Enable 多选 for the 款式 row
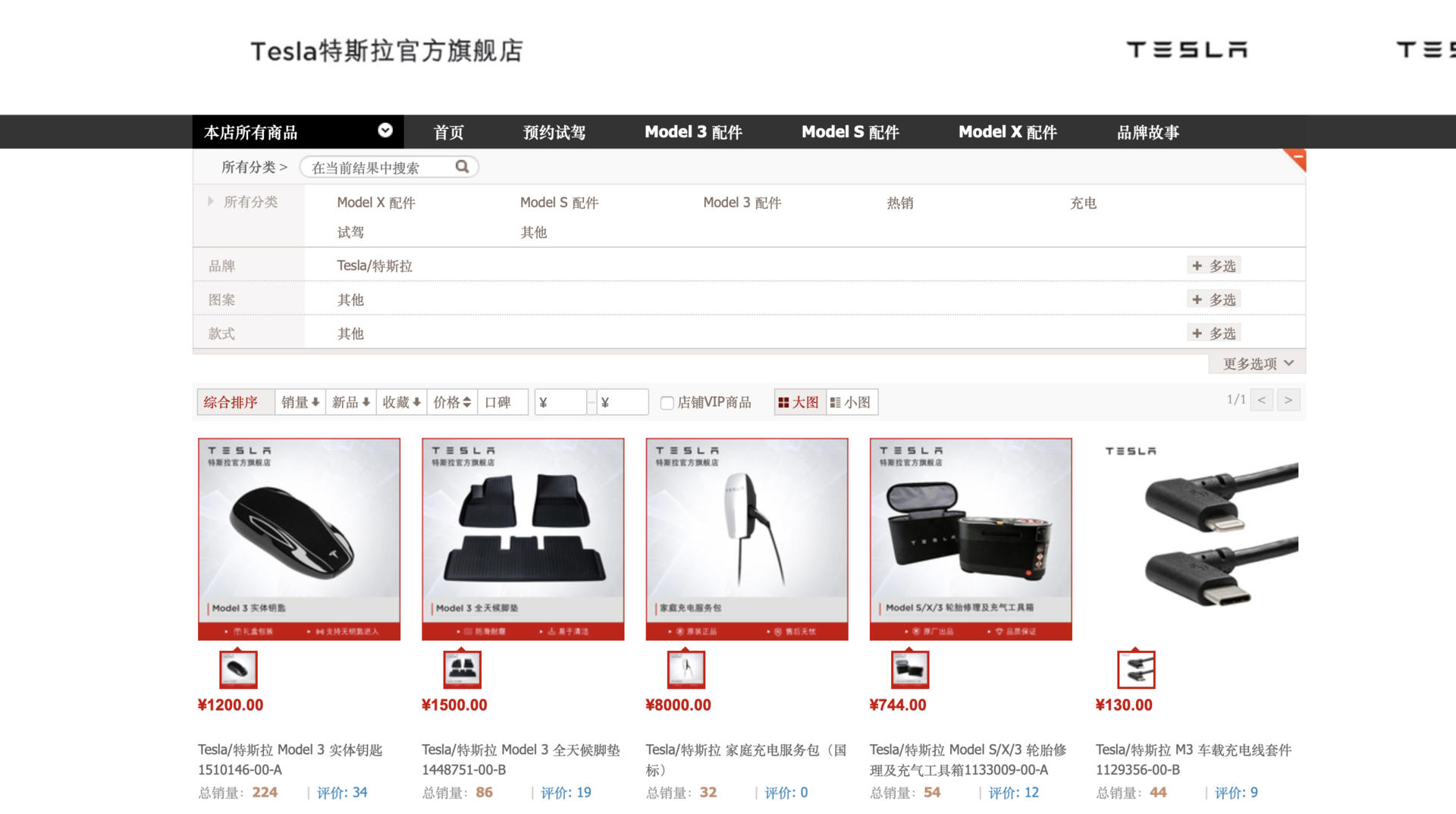Viewport: 1456px width, 814px height. click(x=1214, y=333)
